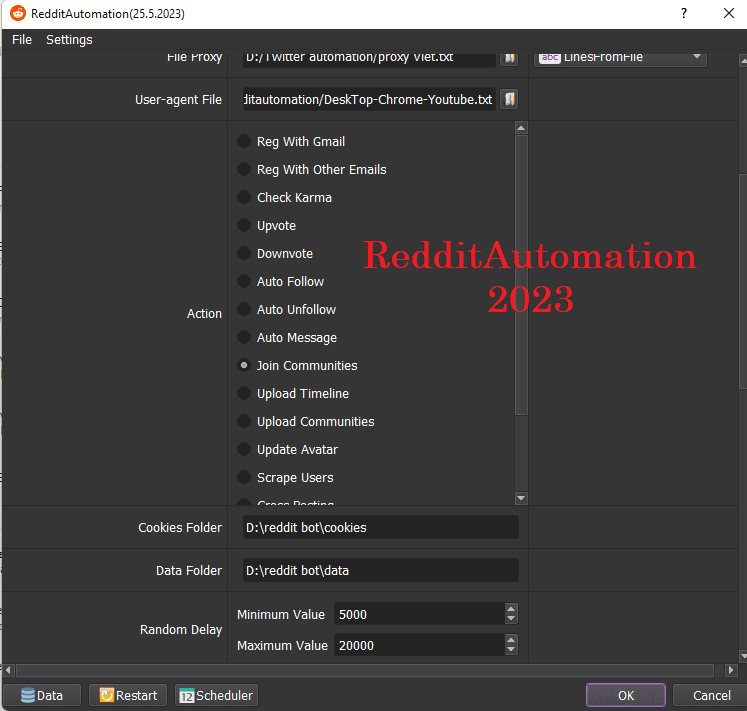Select the Downvote radio button
This screenshot has height=711, width=747.
[244, 253]
